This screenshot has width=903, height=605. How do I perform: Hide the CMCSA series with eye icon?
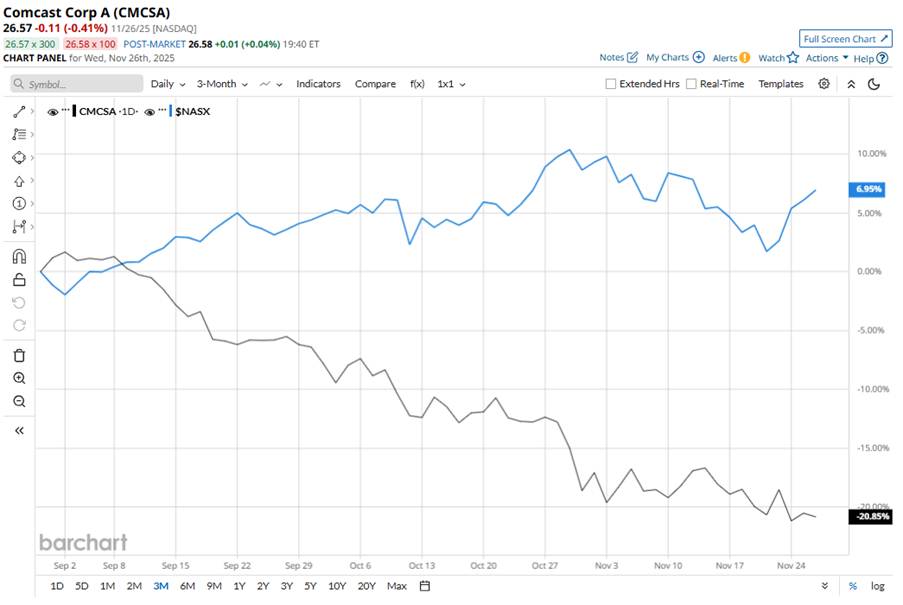click(x=53, y=112)
